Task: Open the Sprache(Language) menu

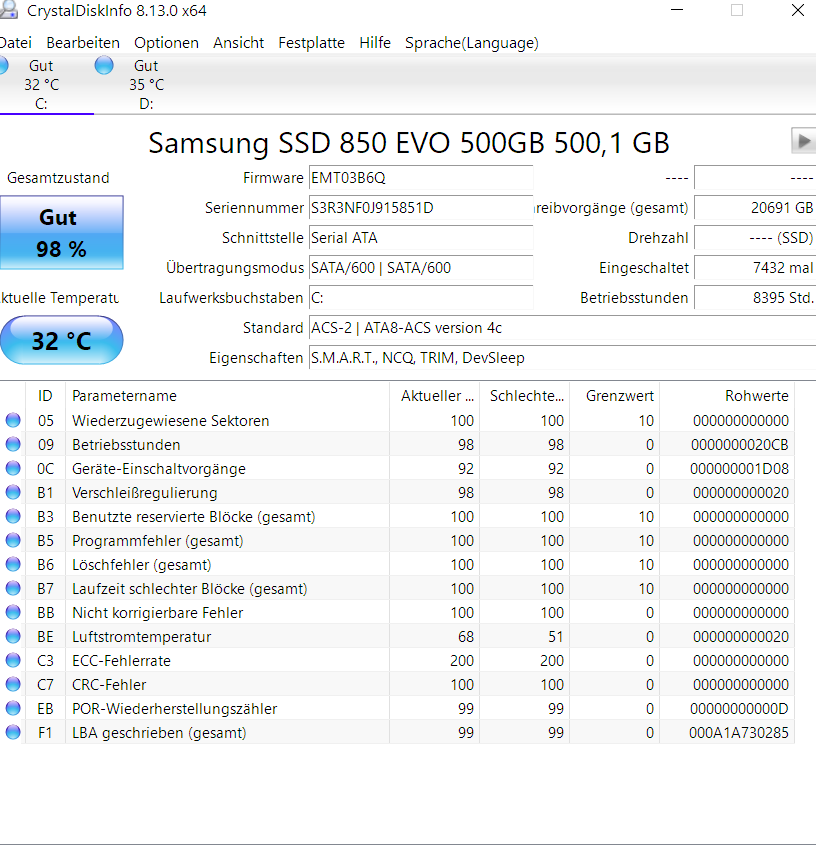Action: coord(472,43)
